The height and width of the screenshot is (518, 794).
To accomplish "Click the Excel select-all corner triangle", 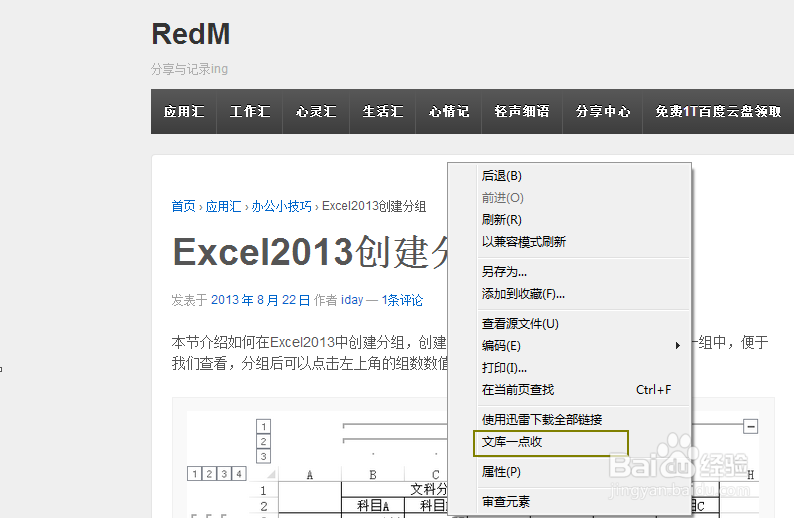I will (271, 474).
